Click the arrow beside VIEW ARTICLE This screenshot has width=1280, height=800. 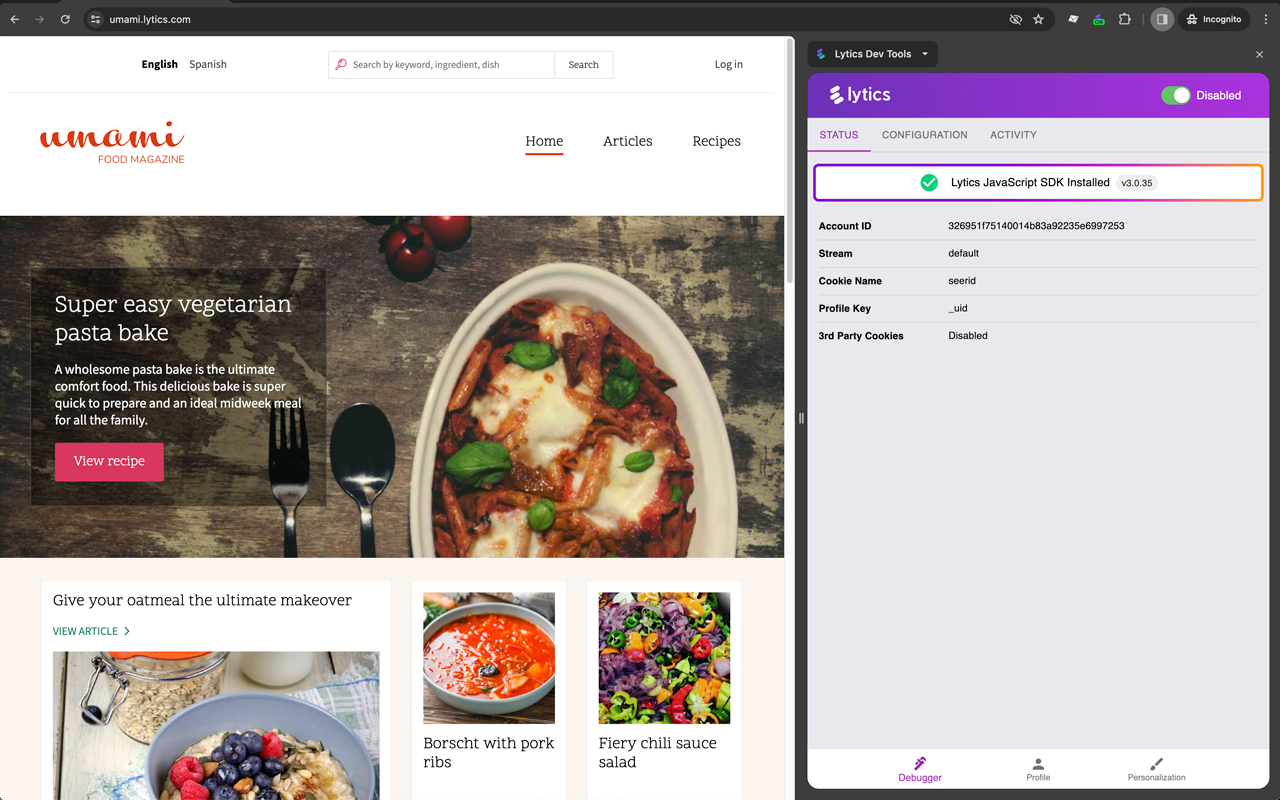tap(127, 631)
